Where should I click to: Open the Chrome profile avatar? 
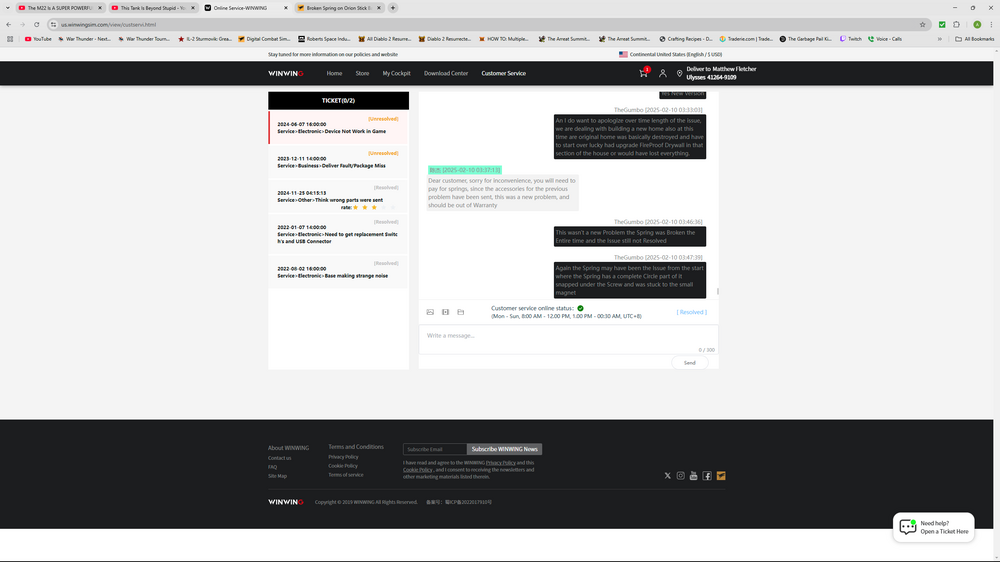point(976,24)
